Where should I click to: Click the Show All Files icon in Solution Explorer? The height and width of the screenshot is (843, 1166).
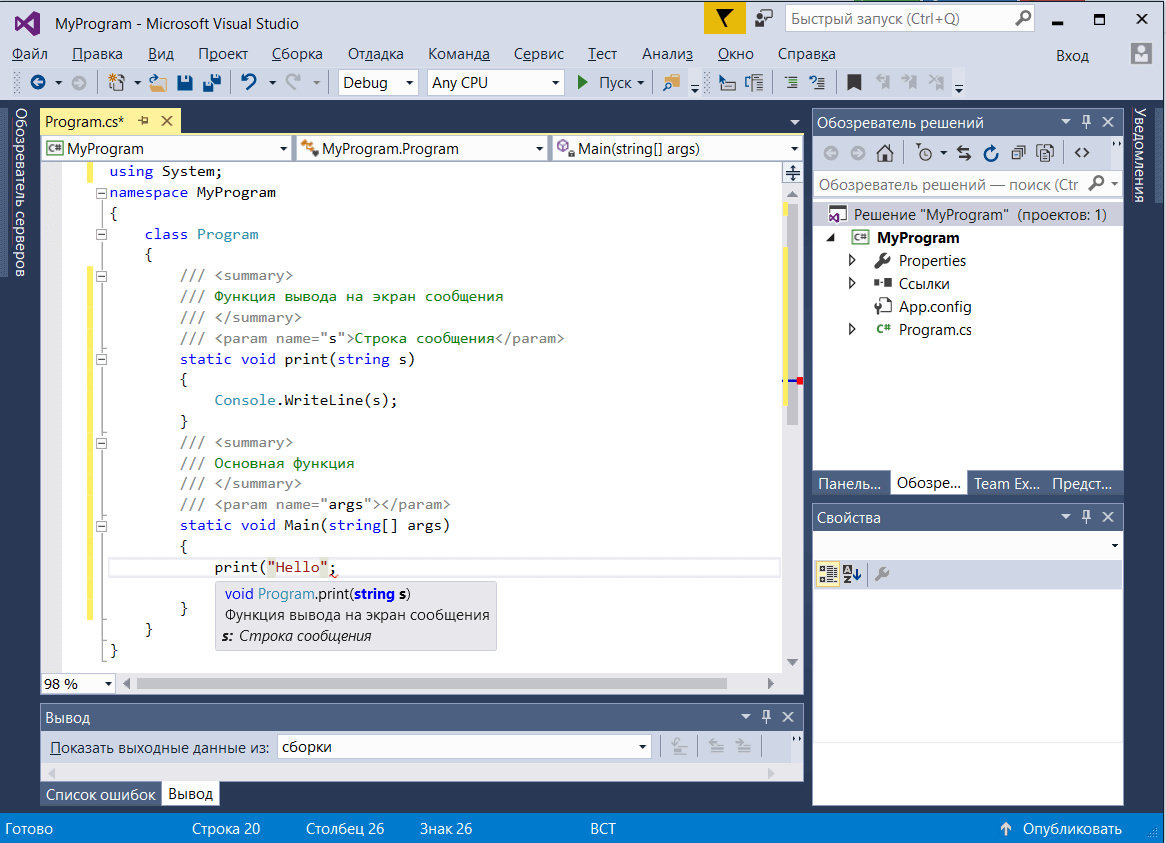pyautogui.click(x=1045, y=153)
